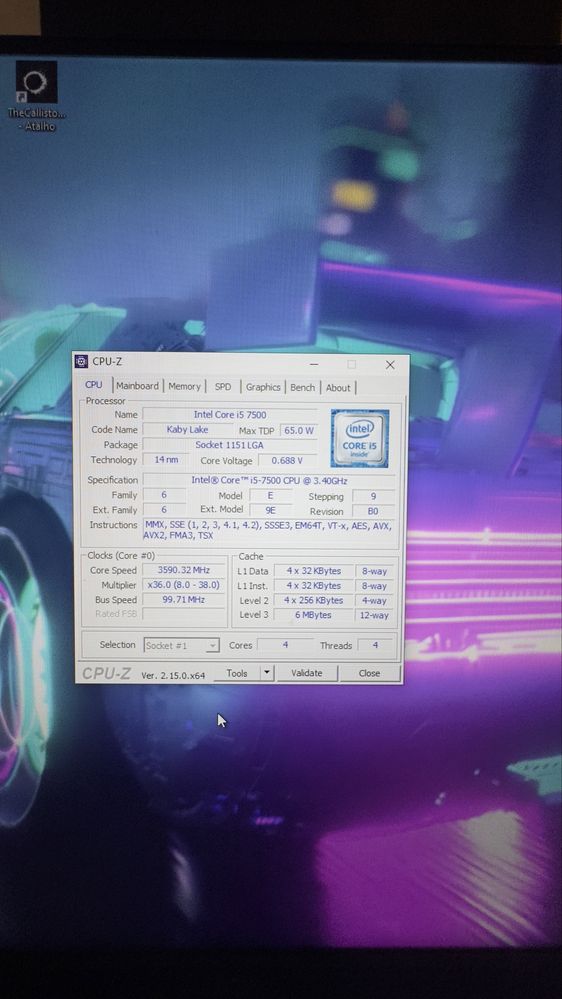Viewport: 562px width, 999px height.
Task: Click the Validate button
Action: (306, 673)
